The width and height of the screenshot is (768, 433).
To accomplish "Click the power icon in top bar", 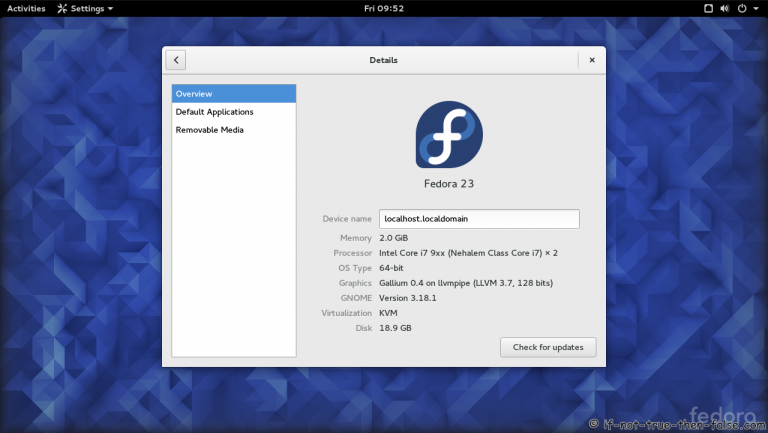I will tap(742, 8).
